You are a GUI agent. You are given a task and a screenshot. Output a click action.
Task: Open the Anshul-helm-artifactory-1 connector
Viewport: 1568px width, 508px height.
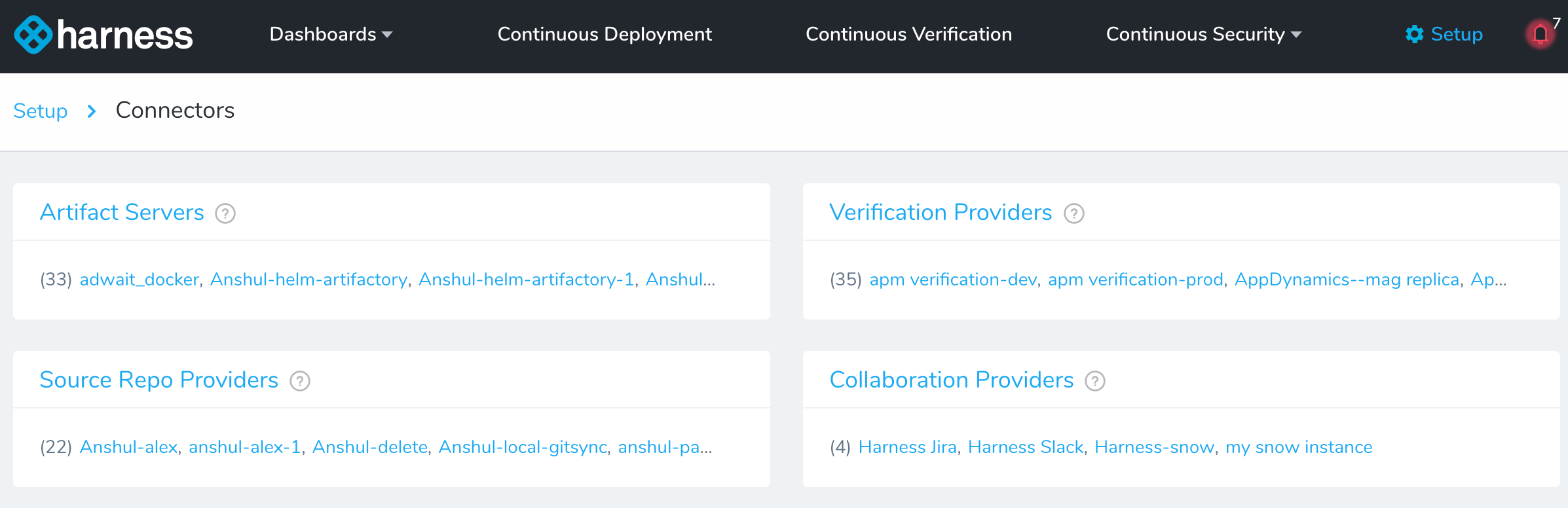(x=527, y=280)
